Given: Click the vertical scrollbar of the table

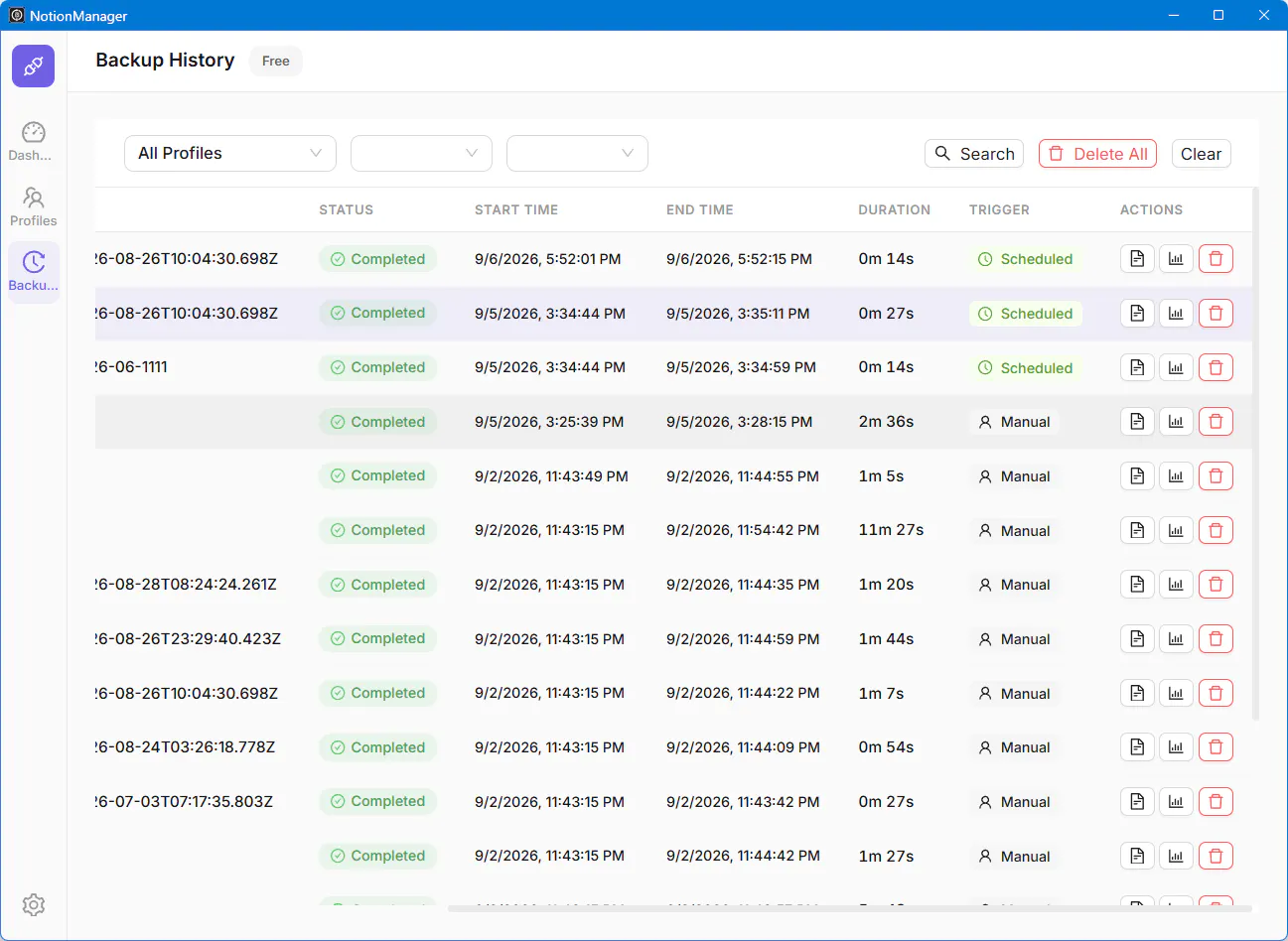Looking at the screenshot, I should tap(1255, 453).
